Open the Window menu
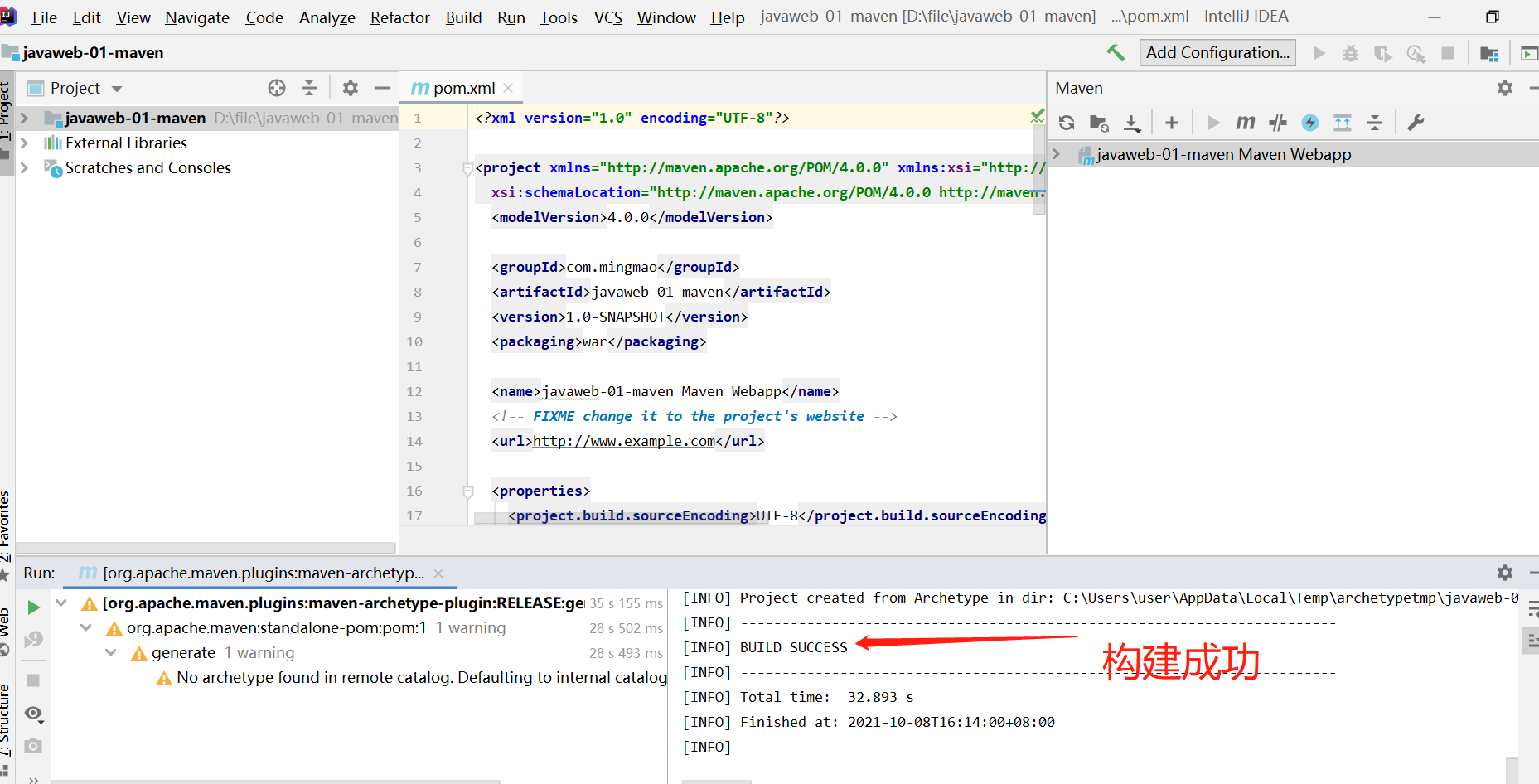The height and width of the screenshot is (784, 1539). point(666,17)
